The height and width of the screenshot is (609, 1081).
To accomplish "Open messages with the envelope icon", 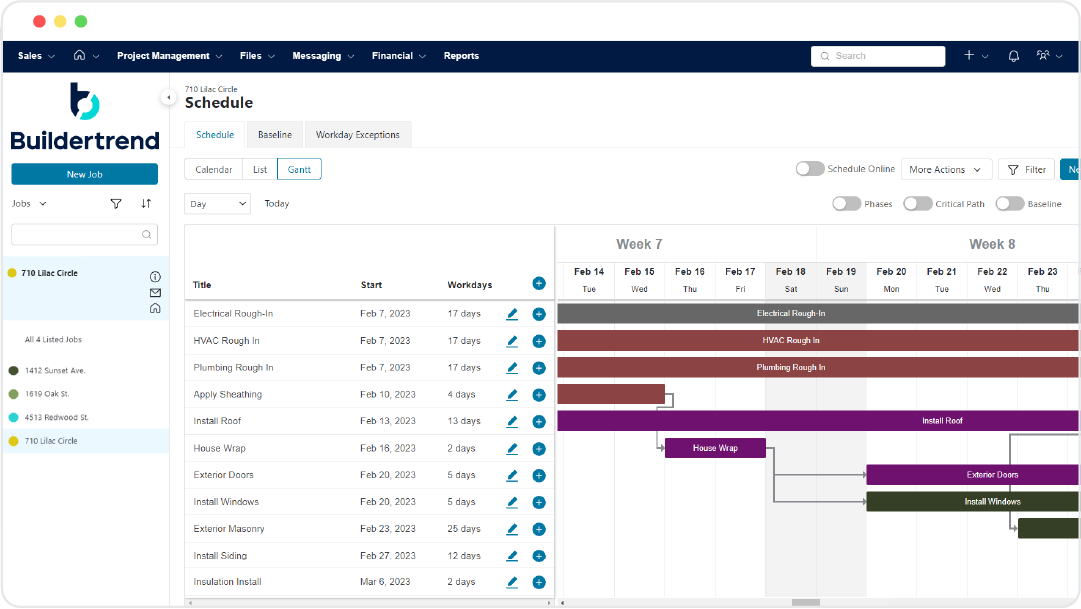I will [x=155, y=292].
